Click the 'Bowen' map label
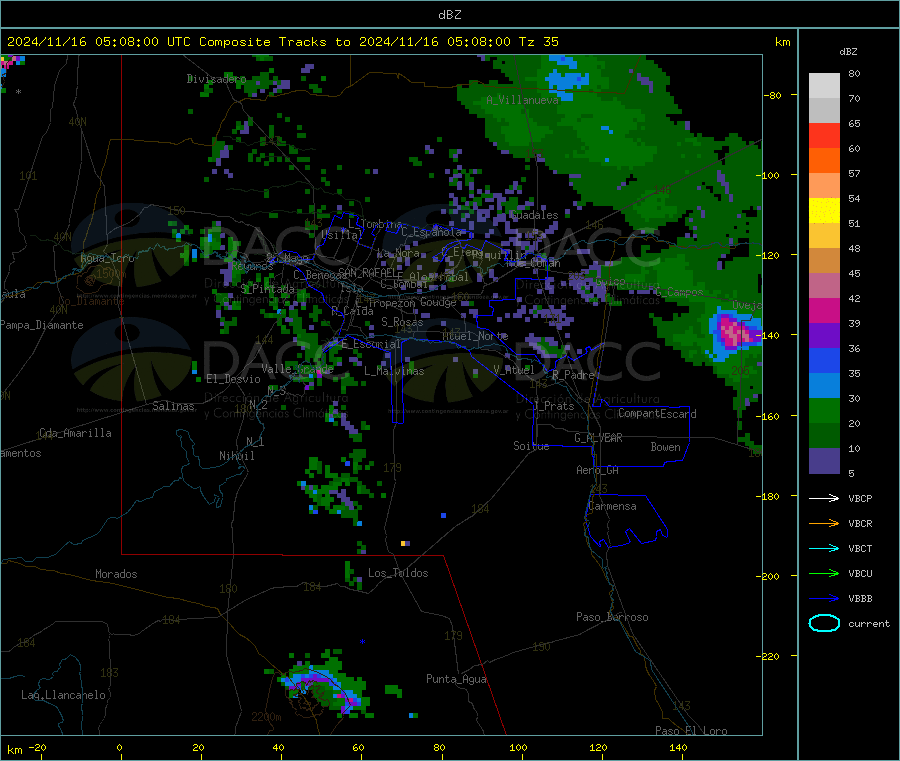 [x=665, y=447]
